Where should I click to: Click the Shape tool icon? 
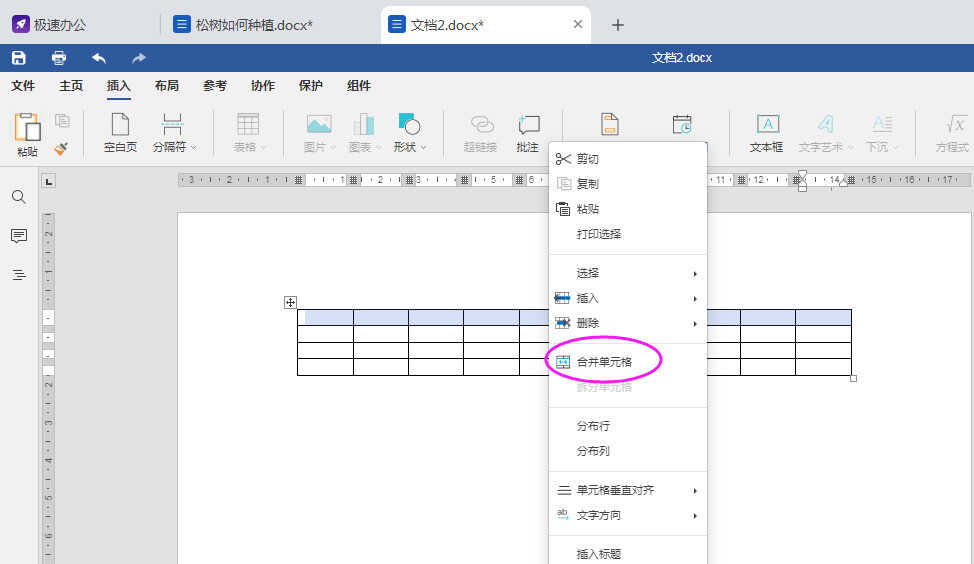pos(409,124)
